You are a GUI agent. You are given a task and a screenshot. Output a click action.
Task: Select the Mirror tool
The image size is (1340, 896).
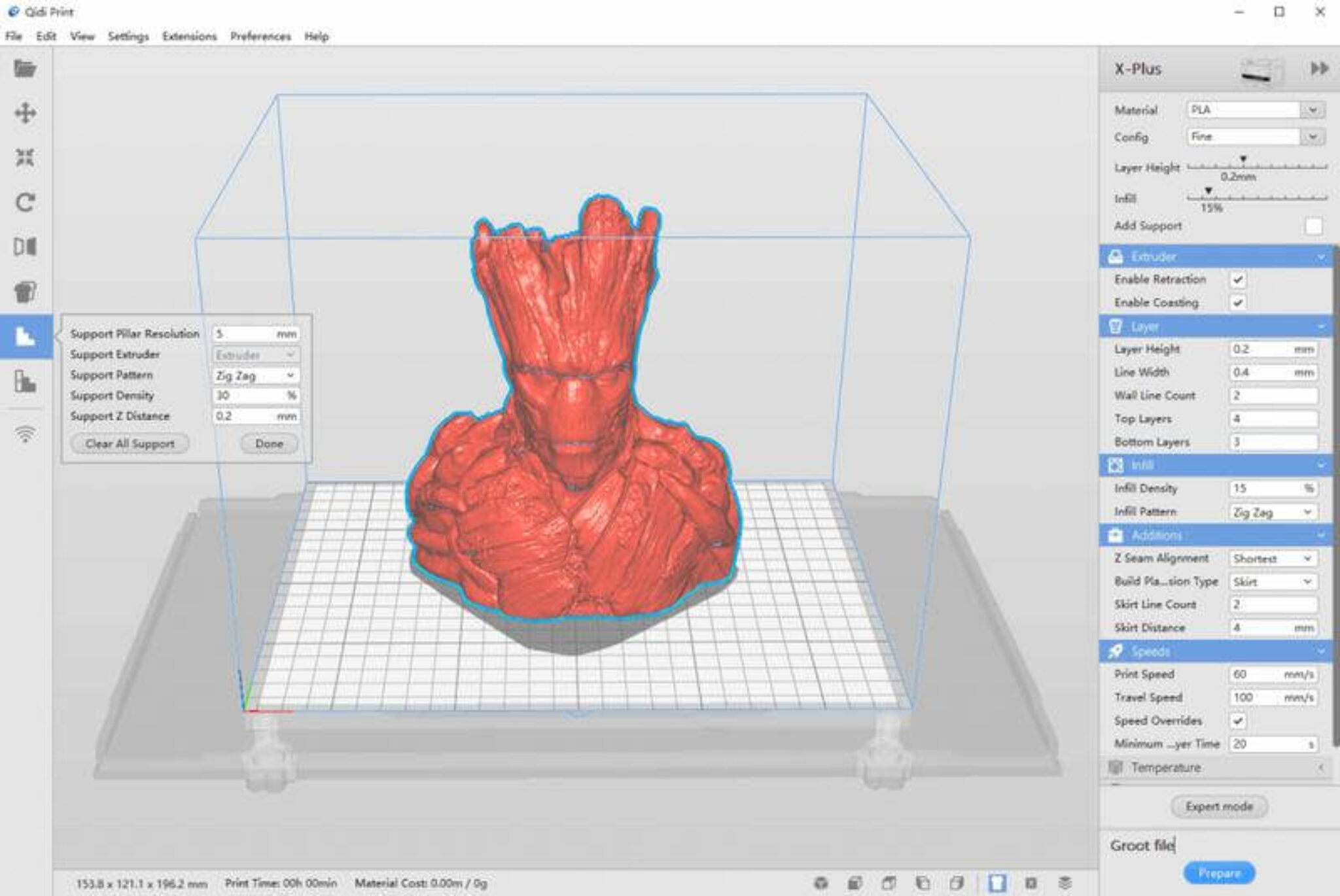tap(25, 247)
